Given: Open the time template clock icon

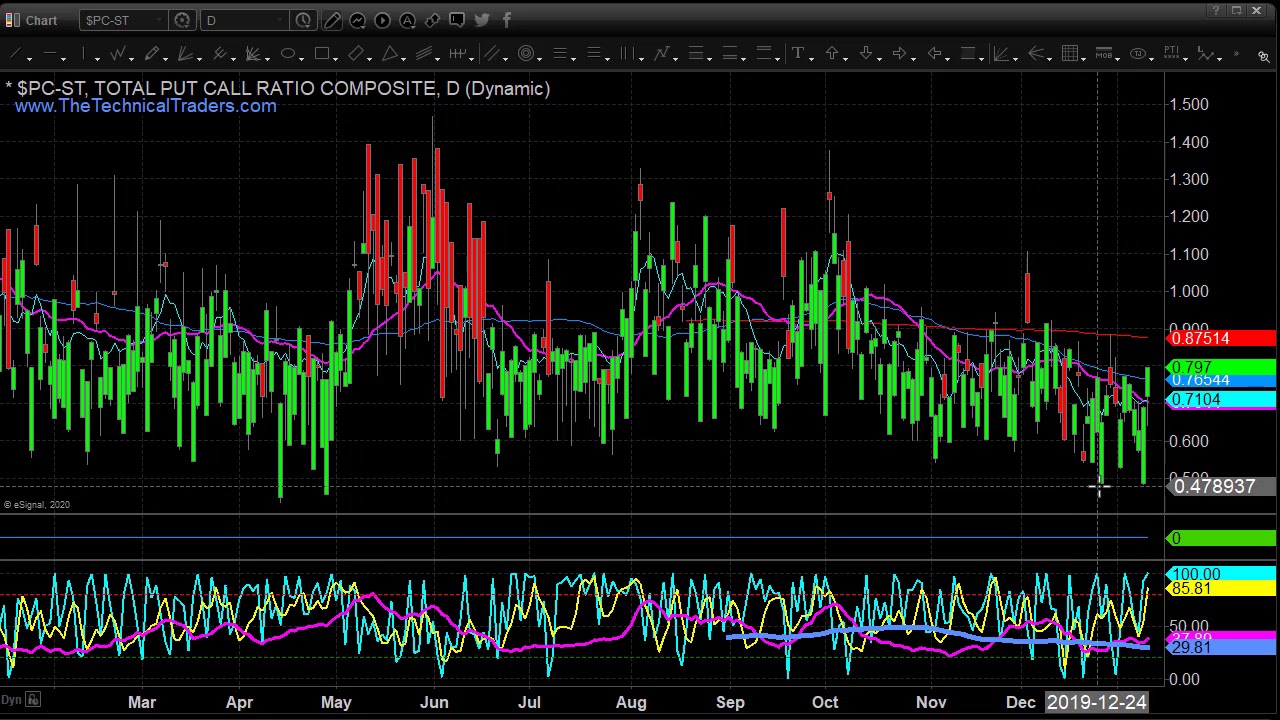Looking at the screenshot, I should (304, 20).
